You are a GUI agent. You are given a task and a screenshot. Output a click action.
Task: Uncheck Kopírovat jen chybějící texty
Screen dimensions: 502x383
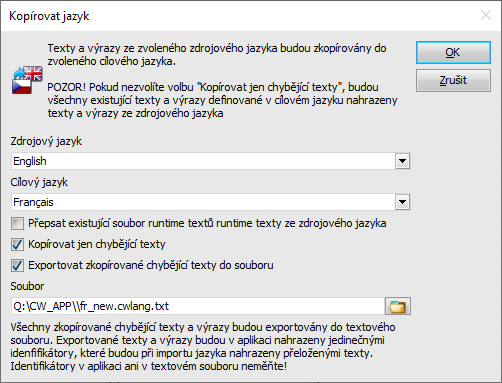pos(17,244)
